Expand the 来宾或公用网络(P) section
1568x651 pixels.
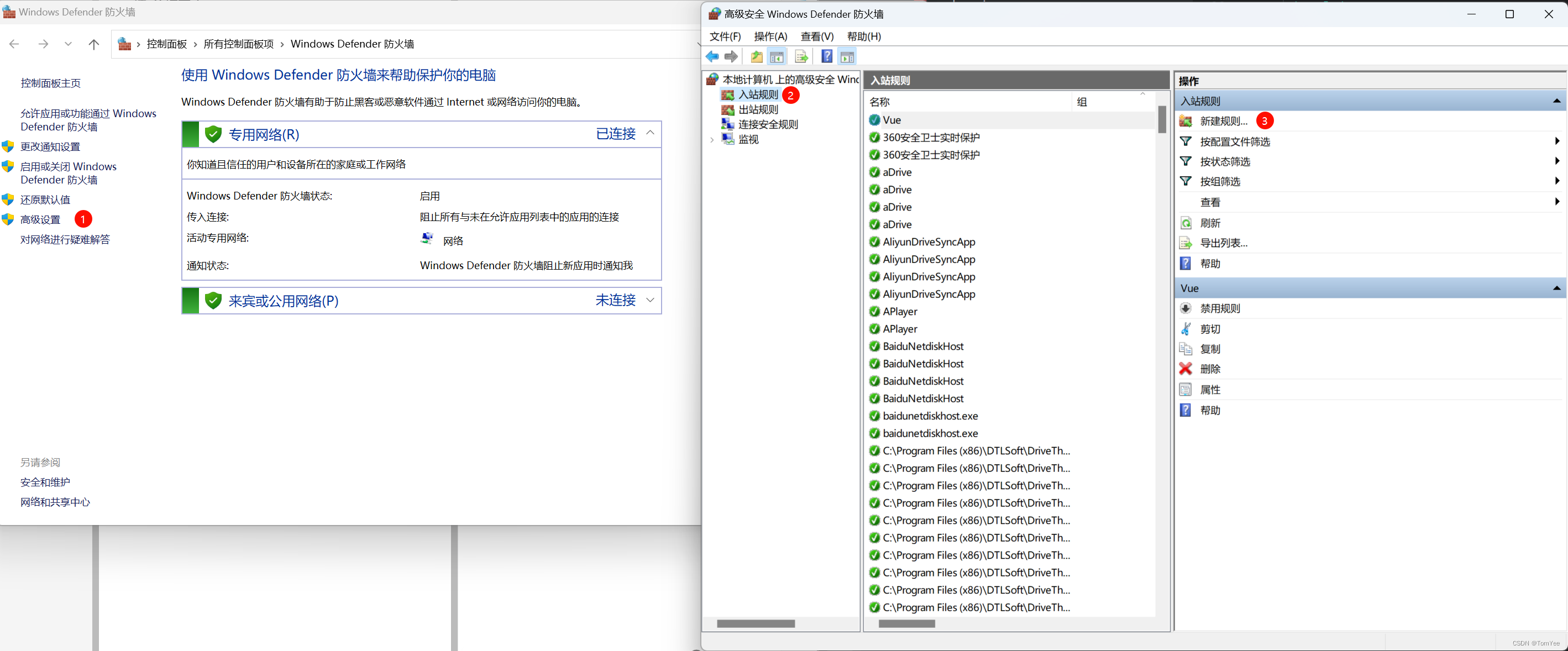tap(650, 300)
